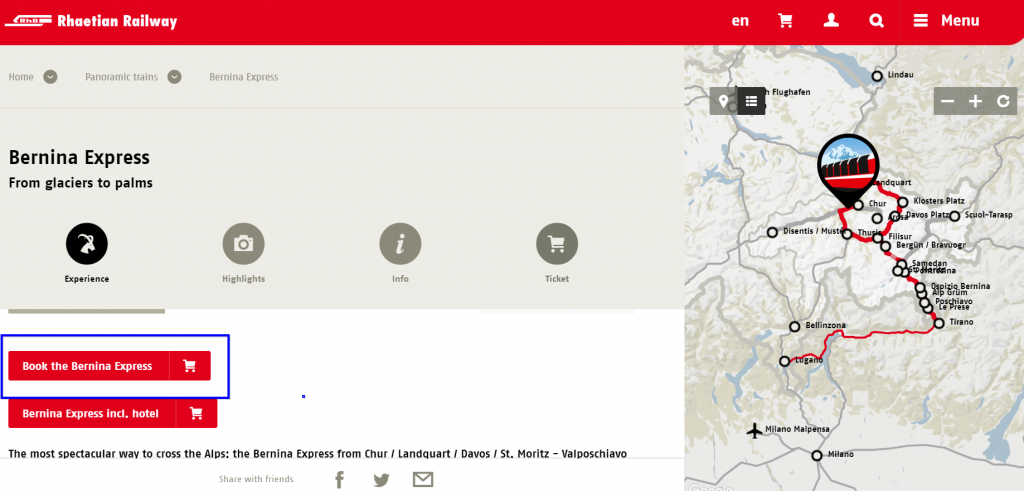Click the Bernina Express map pin
This screenshot has width=1024, height=491.
tap(848, 168)
